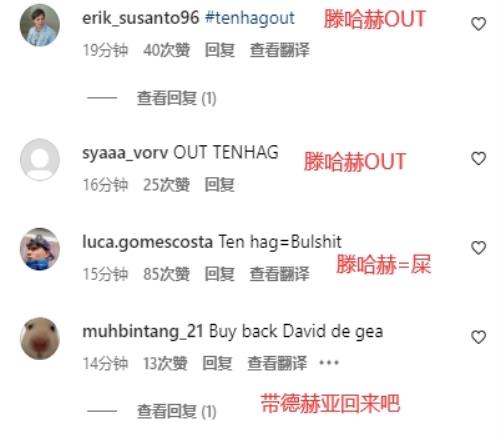Open syaaa_vorv's default avatar
Screen dimensions: 500x440
40,159
